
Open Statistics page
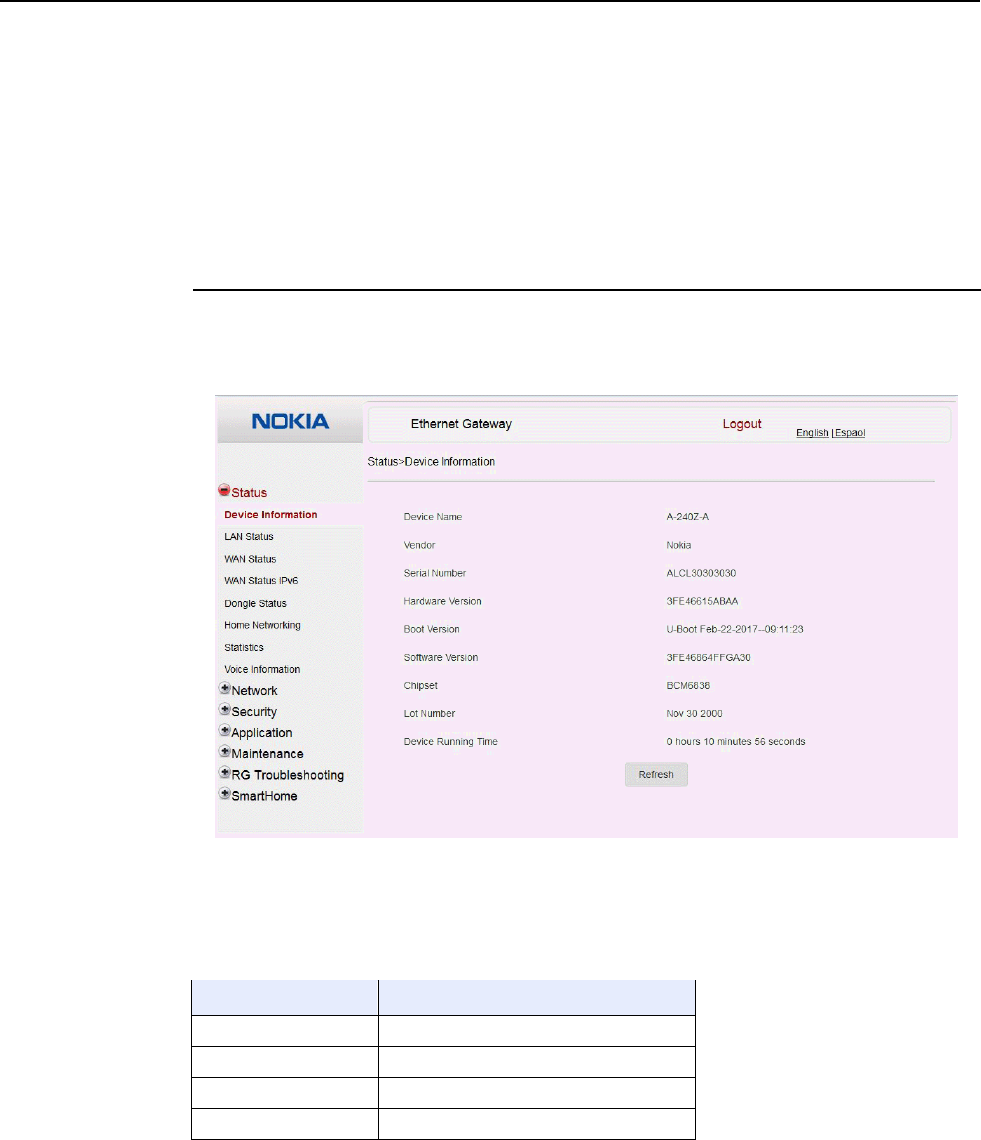tap(244, 648)
